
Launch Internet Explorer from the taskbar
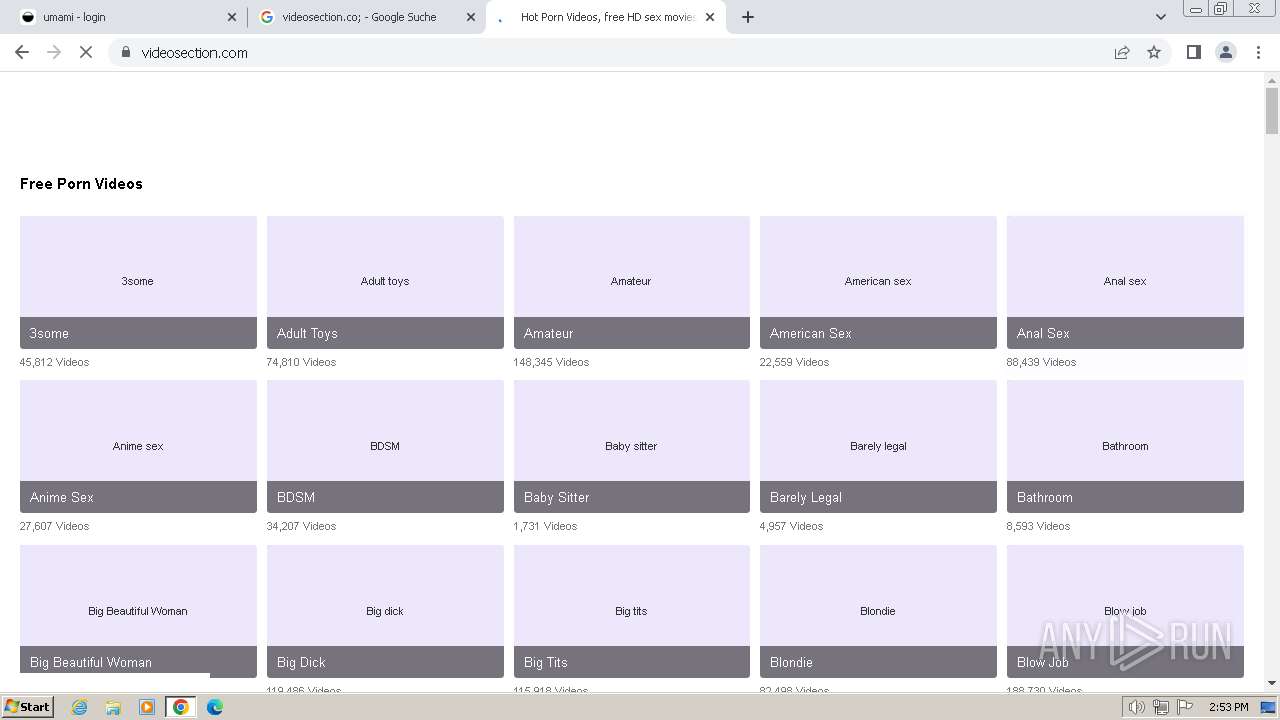80,707
